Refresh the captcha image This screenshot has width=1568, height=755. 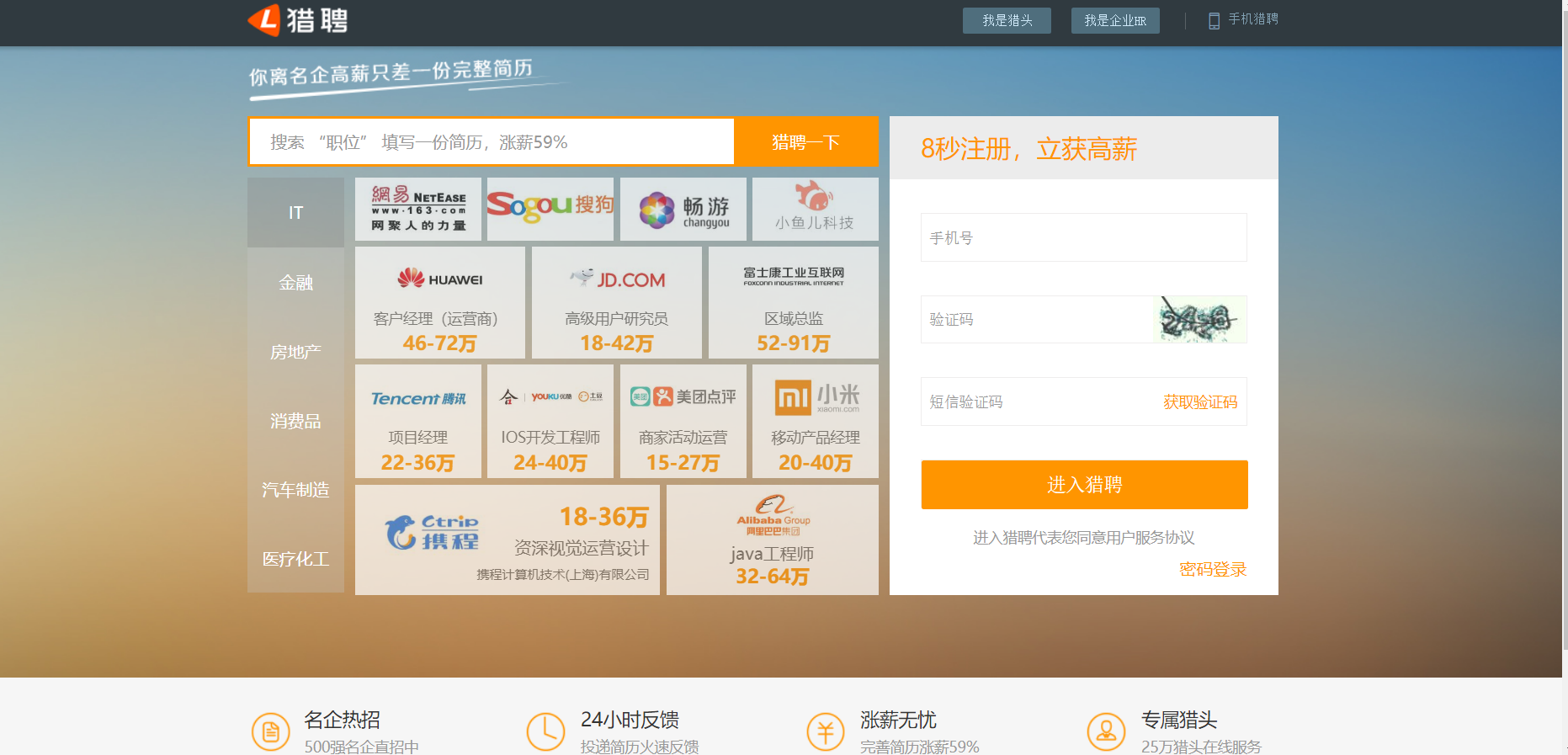[x=1199, y=320]
